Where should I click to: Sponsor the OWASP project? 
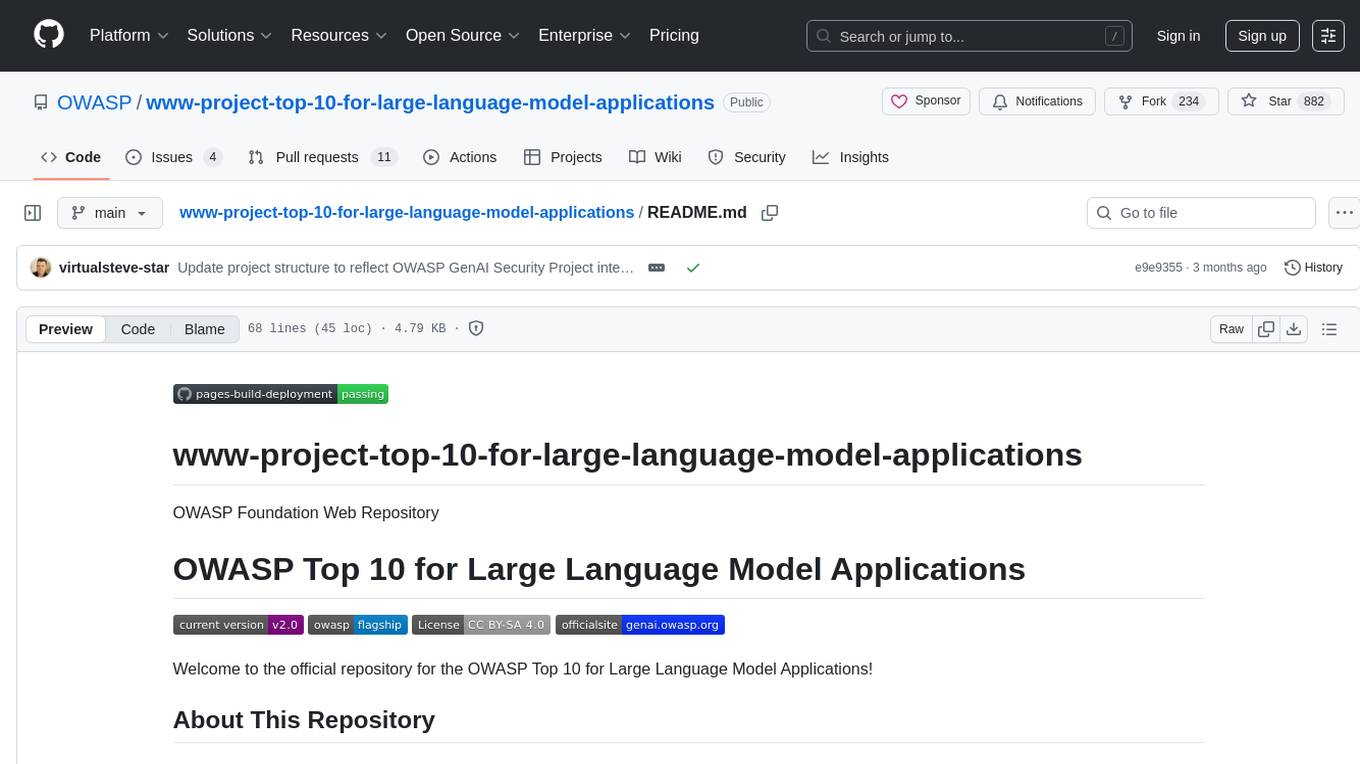click(x=926, y=101)
